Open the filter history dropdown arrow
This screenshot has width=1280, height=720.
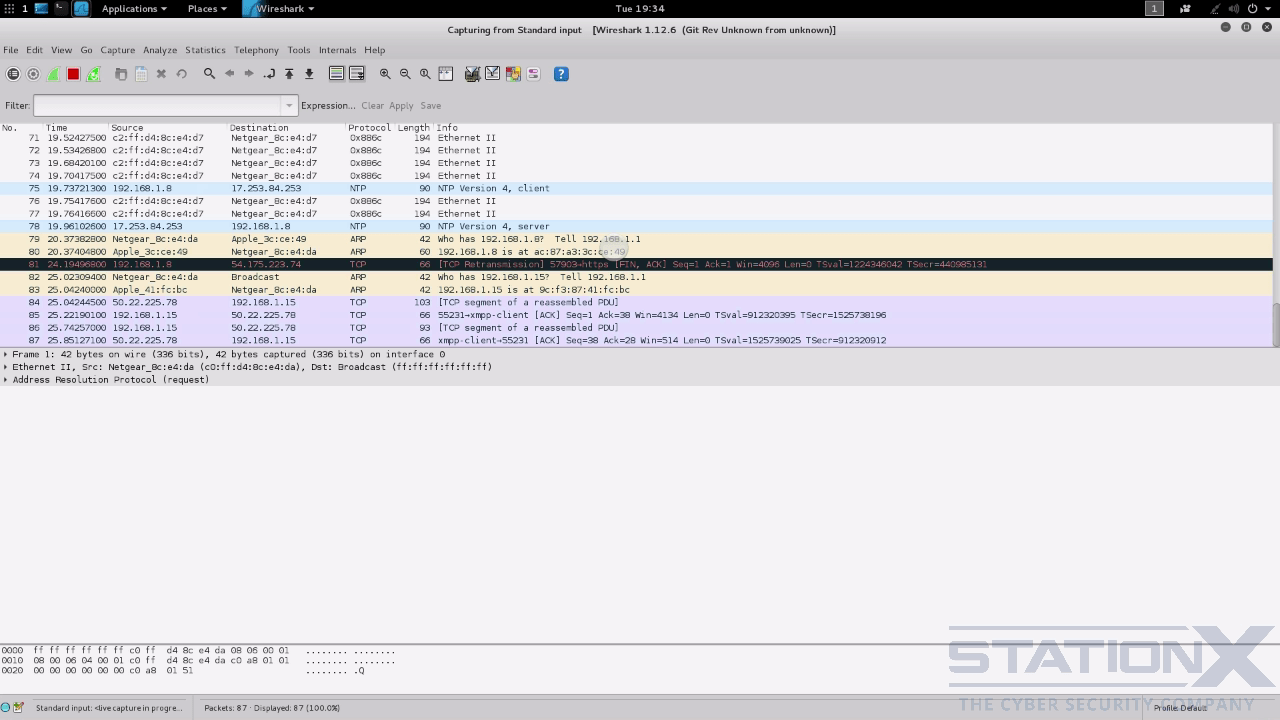click(289, 106)
